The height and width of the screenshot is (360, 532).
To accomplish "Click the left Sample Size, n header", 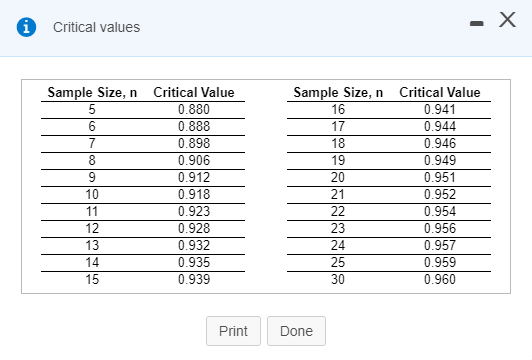I will point(92,92).
